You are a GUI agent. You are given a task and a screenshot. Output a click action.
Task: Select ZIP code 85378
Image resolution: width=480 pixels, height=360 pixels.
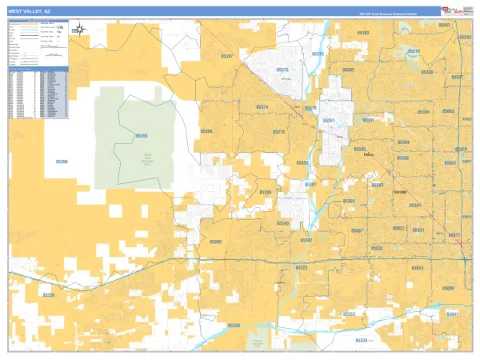point(311,108)
